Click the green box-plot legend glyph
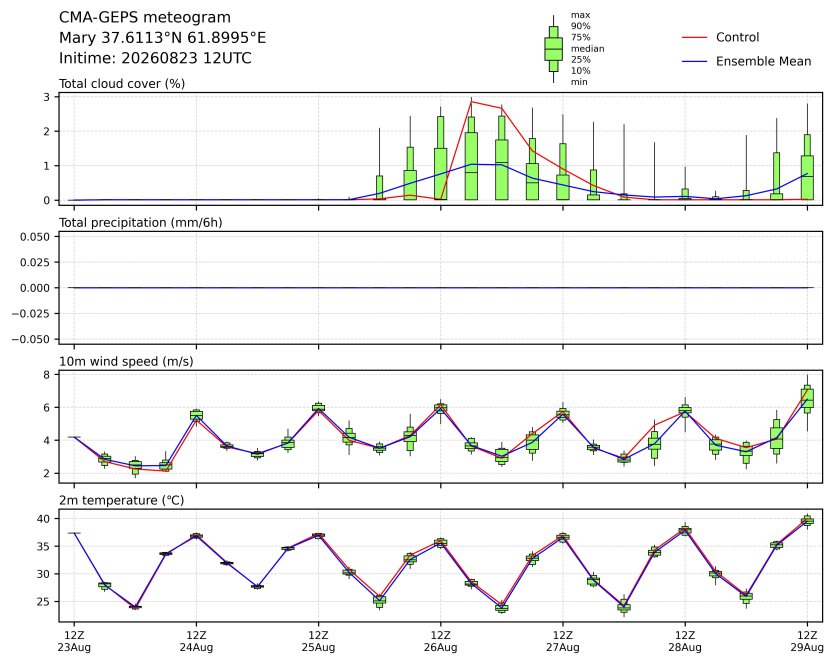Image resolution: width=835 pixels, height=664 pixels. [x=553, y=49]
